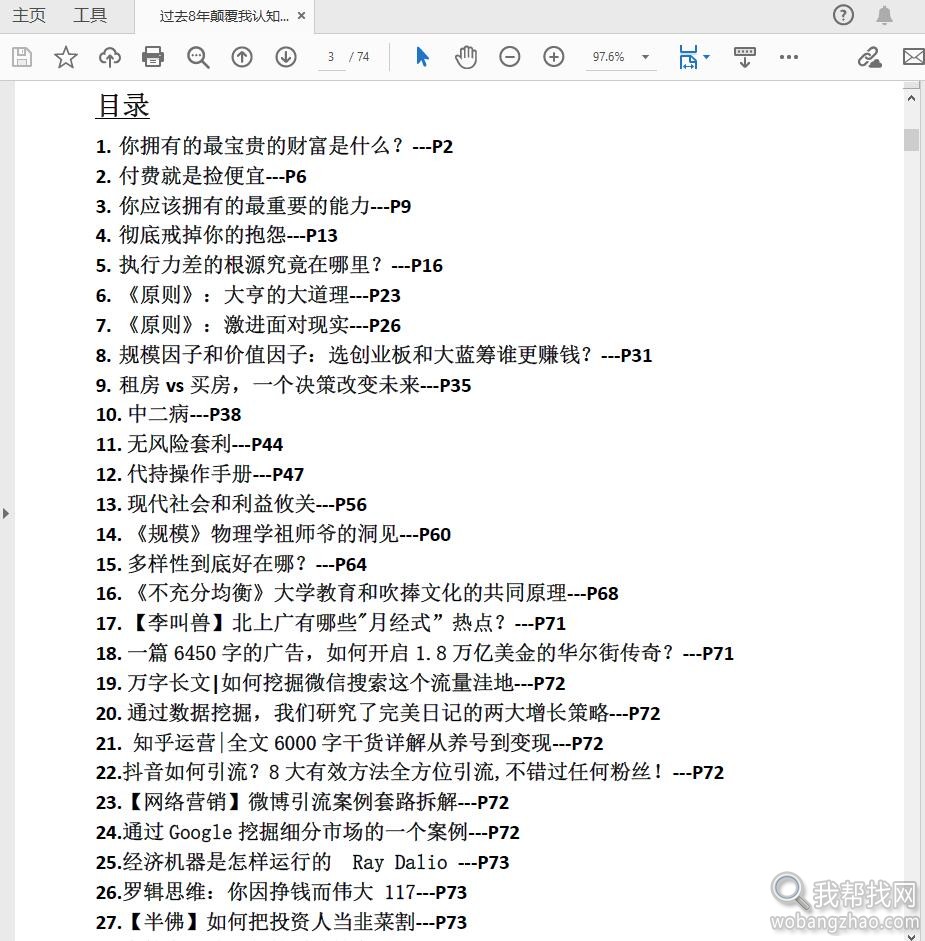Viewport: 925px width, 941px height.
Task: Click entry 你拥有的最宝贵的财富是什么
Action: click(274, 146)
